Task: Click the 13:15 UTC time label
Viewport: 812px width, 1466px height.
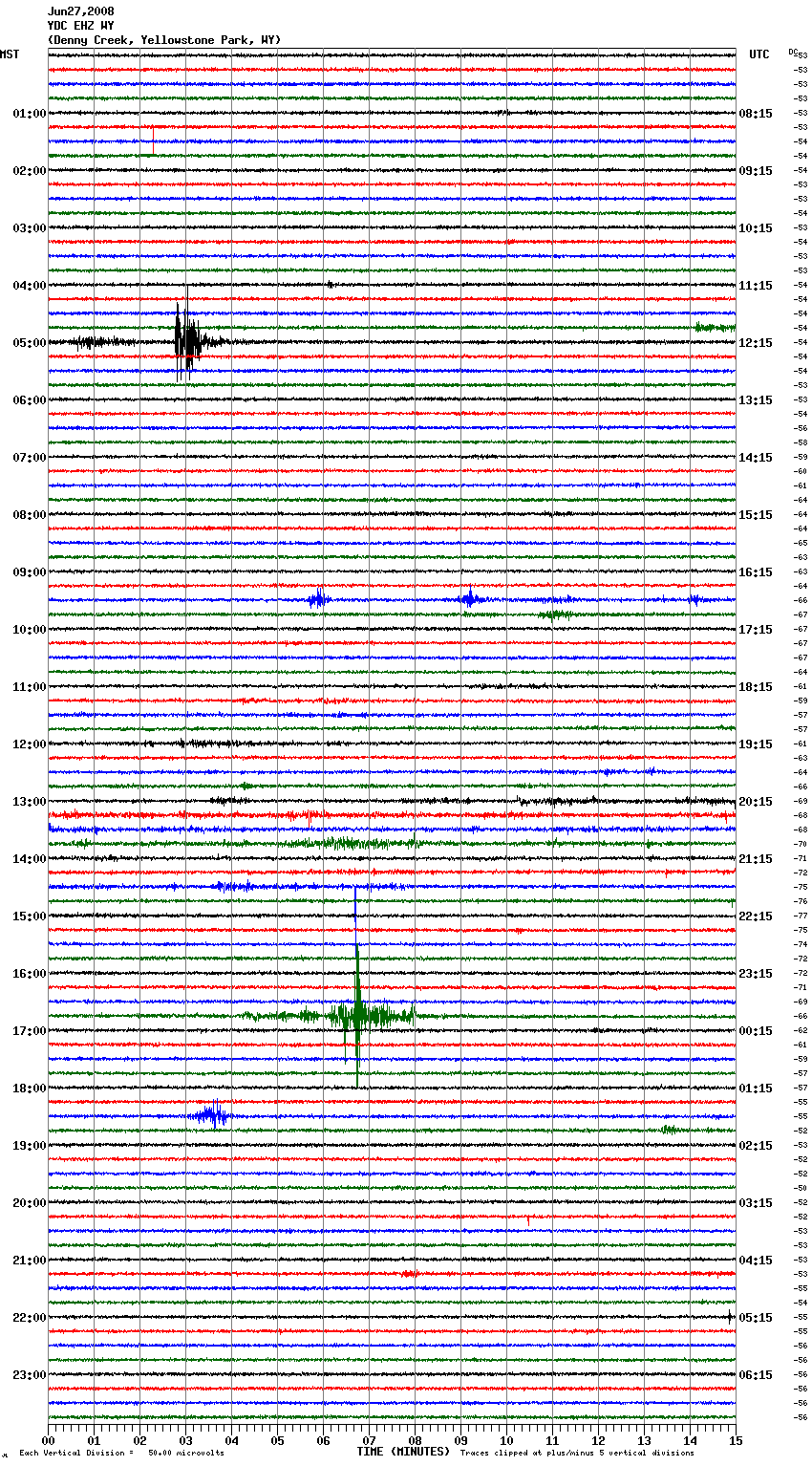Action: tap(756, 400)
